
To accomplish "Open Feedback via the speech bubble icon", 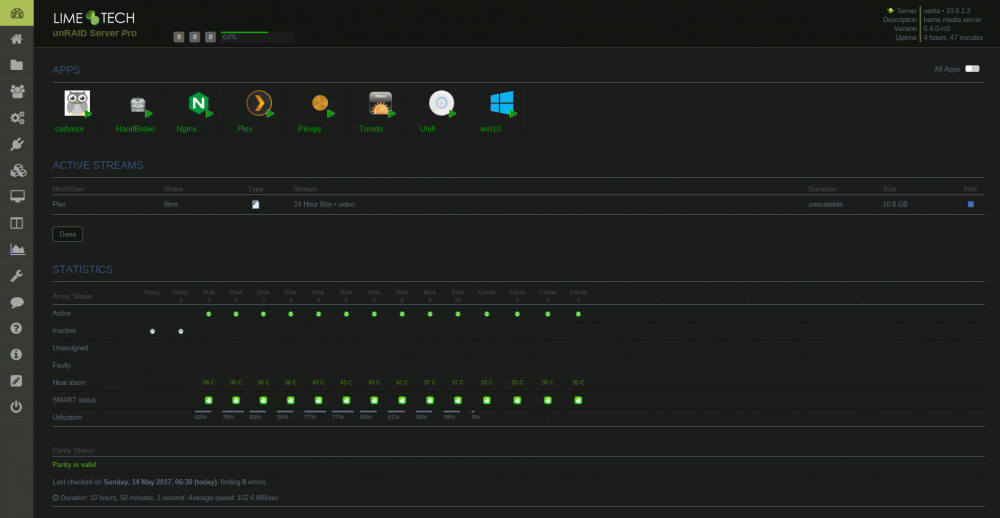I will pos(17,302).
